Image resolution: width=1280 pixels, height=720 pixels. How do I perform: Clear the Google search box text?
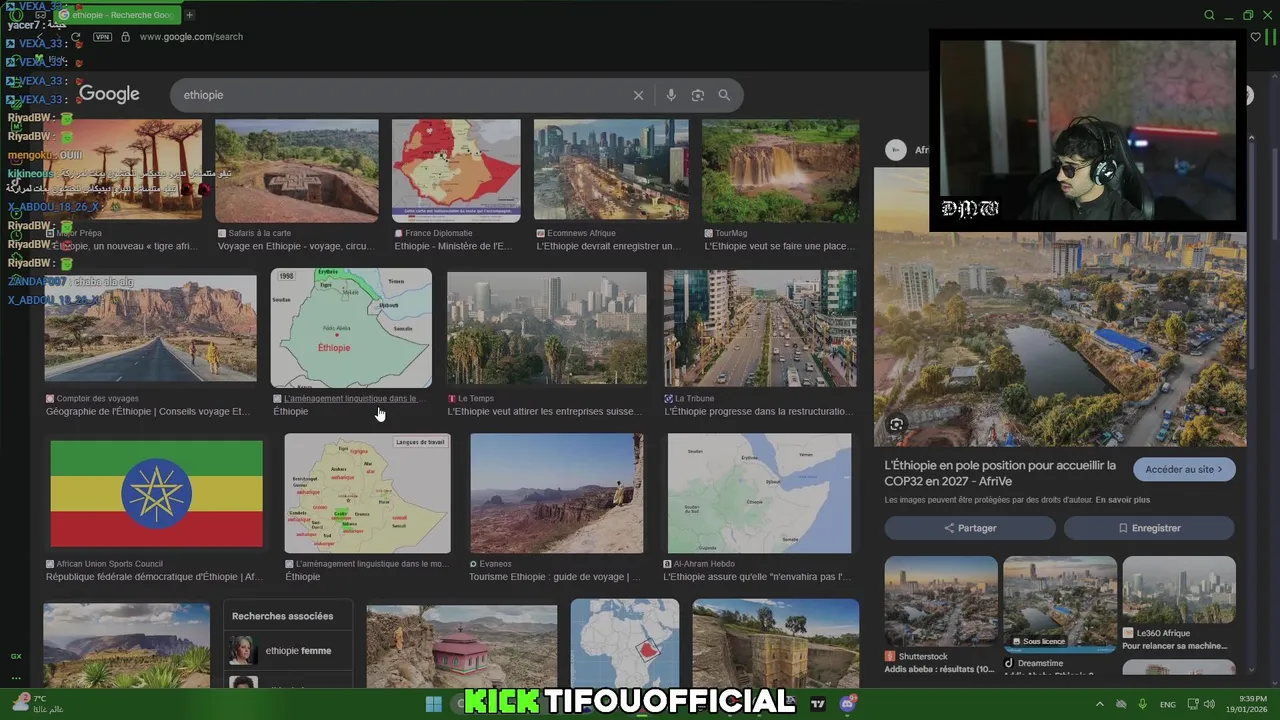pos(638,95)
